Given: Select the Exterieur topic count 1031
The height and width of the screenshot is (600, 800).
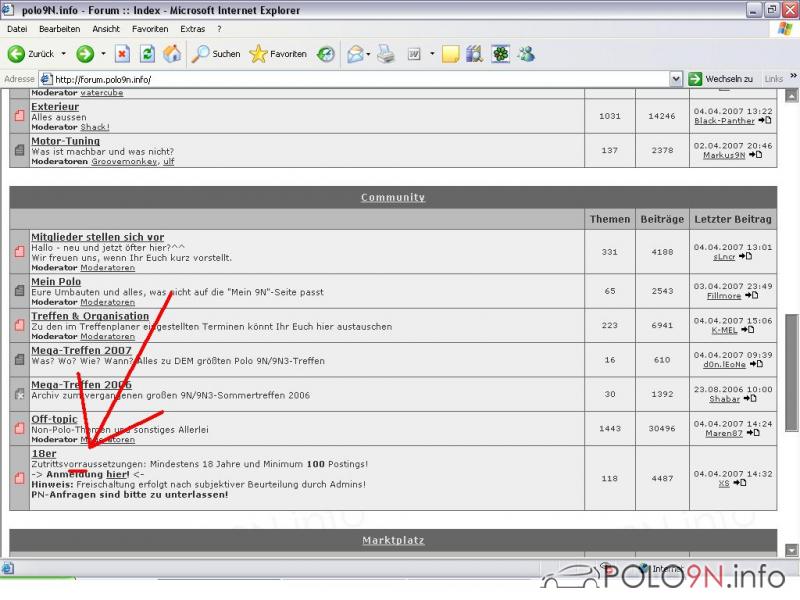Looking at the screenshot, I should [610, 116].
